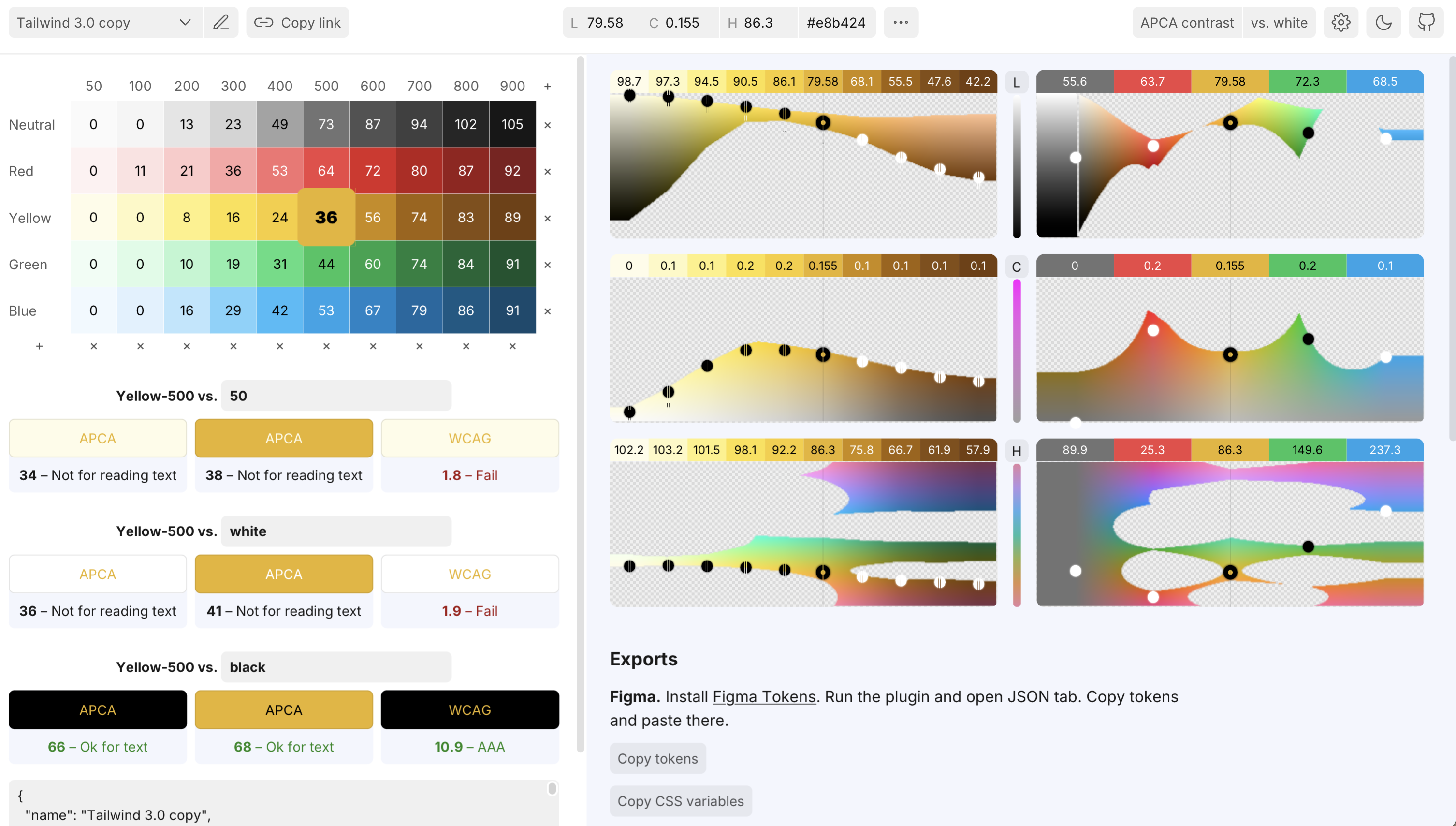1456x826 pixels.
Task: Follow the Figma Tokens link
Action: [763, 697]
